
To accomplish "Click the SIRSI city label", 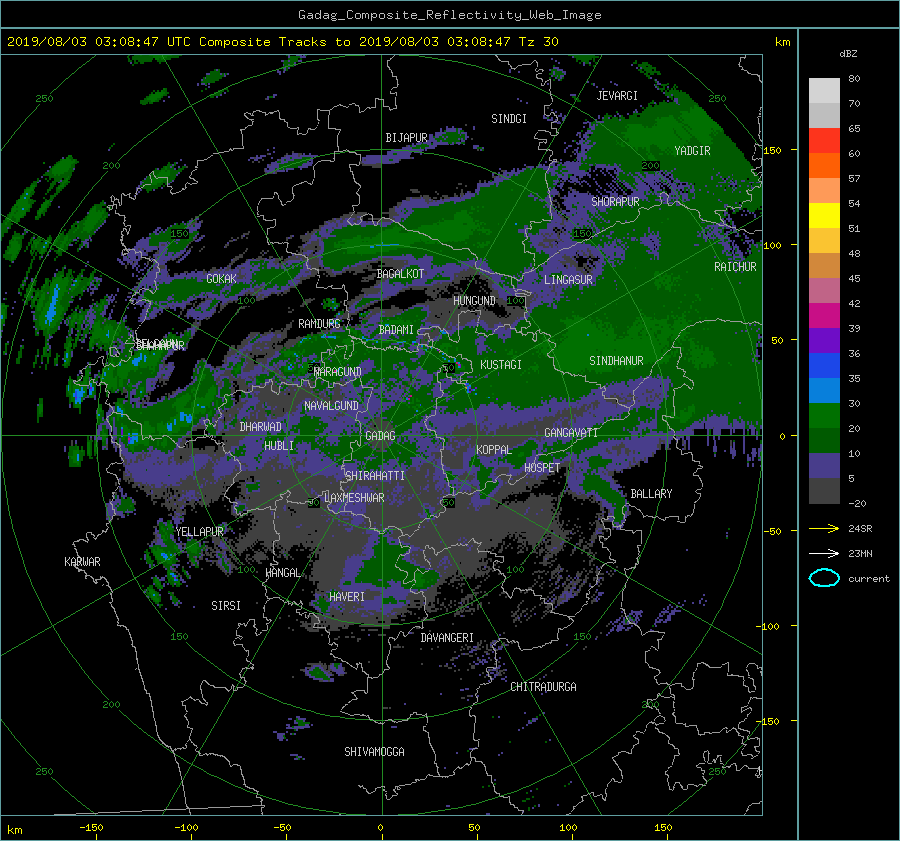I will 226,606.
